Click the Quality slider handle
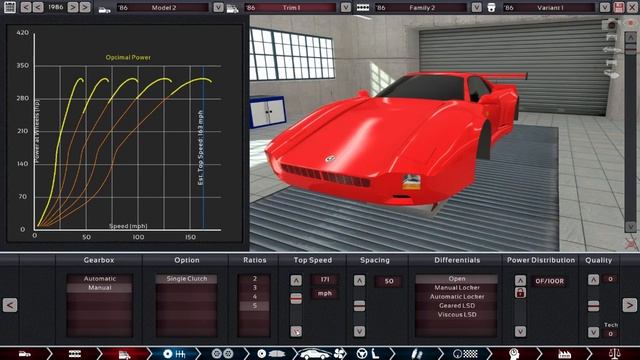640x360 pixels. point(593,306)
